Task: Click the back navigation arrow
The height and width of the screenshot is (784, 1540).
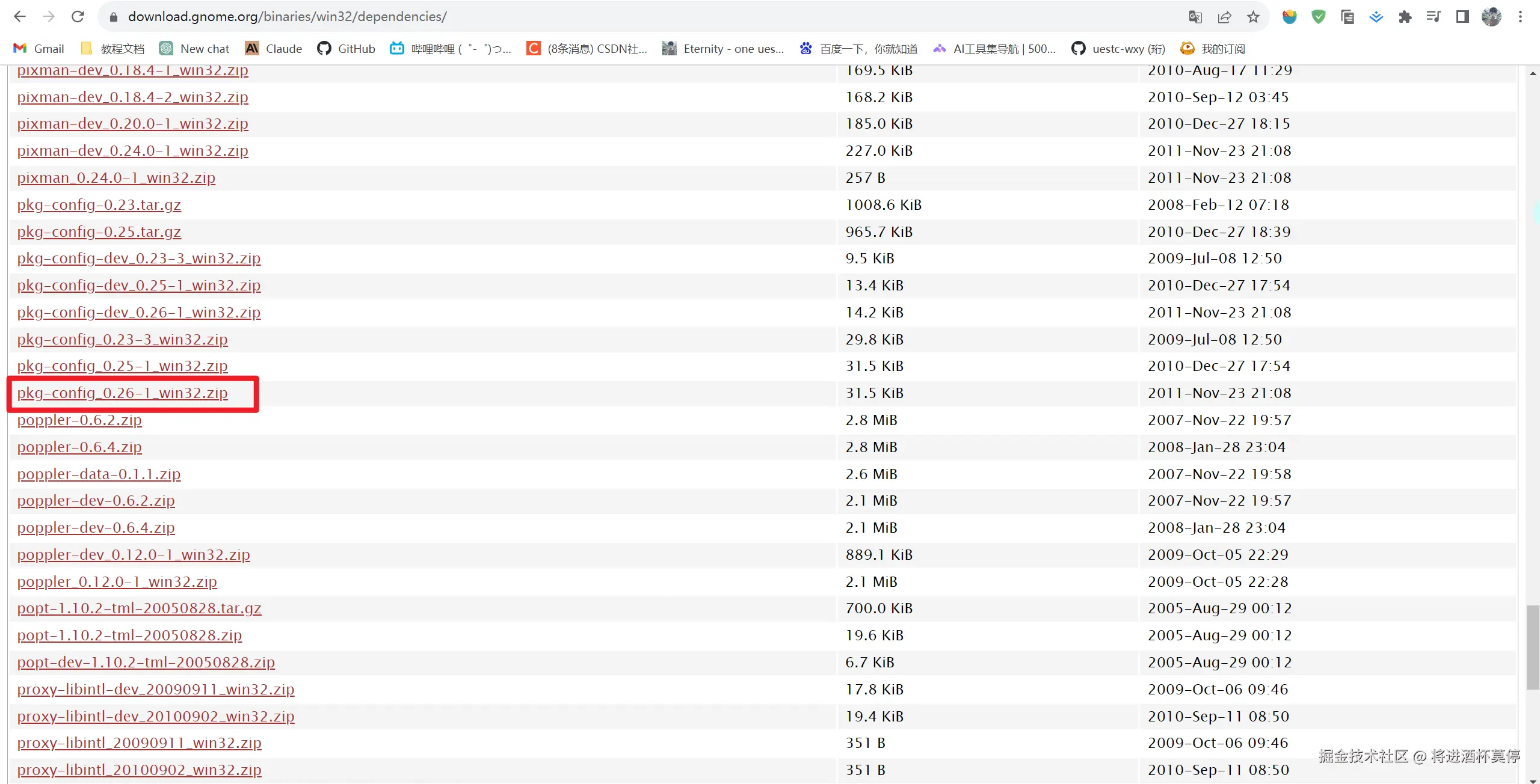Action: click(20, 16)
